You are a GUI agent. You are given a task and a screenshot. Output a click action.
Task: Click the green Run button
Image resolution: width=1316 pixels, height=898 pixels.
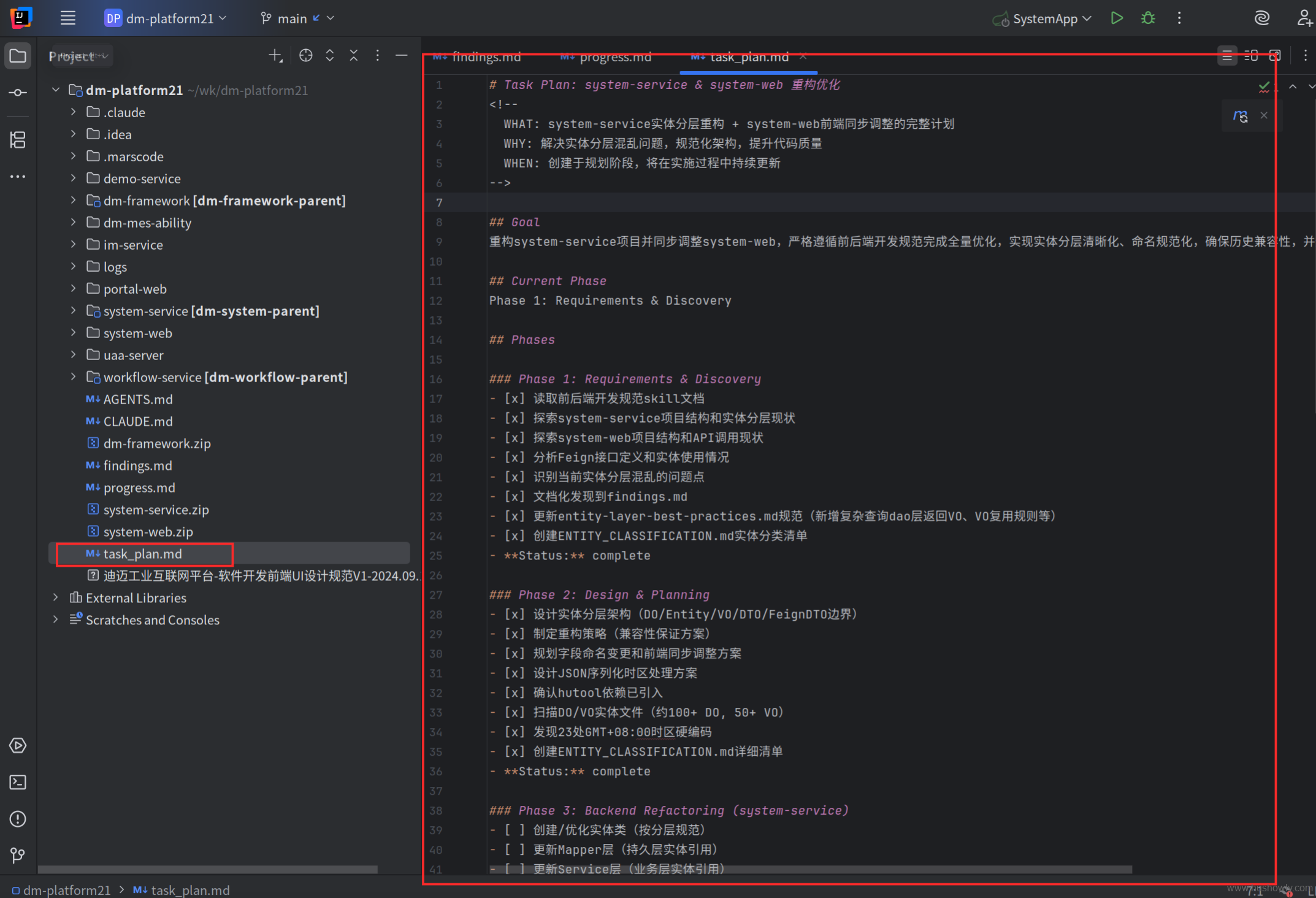[1117, 18]
